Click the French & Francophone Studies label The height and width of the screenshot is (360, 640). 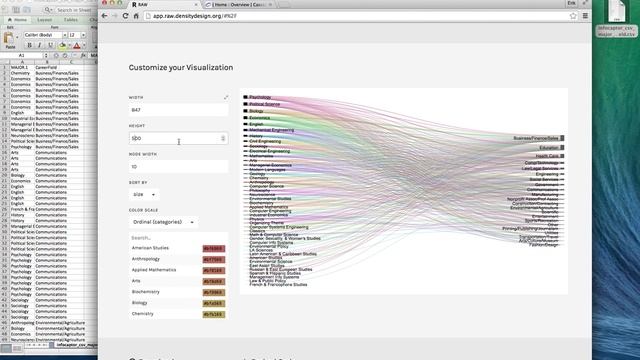pyautogui.click(x=278, y=284)
